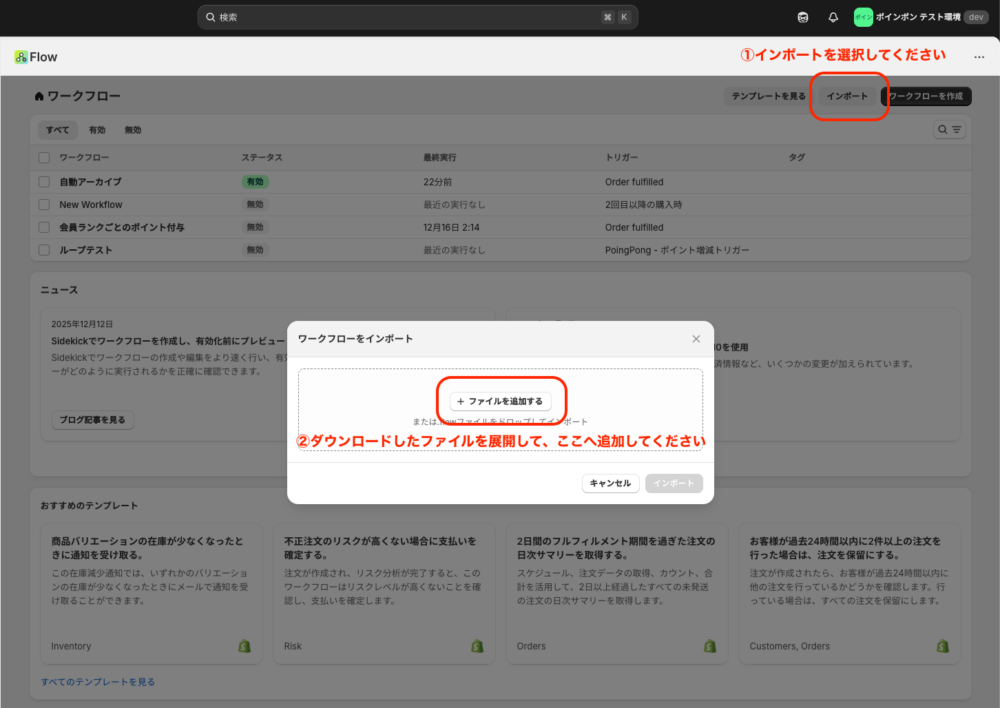Image resolution: width=1000 pixels, height=708 pixels.
Task: Toggle the select-all workflows header checkbox
Action: click(44, 158)
